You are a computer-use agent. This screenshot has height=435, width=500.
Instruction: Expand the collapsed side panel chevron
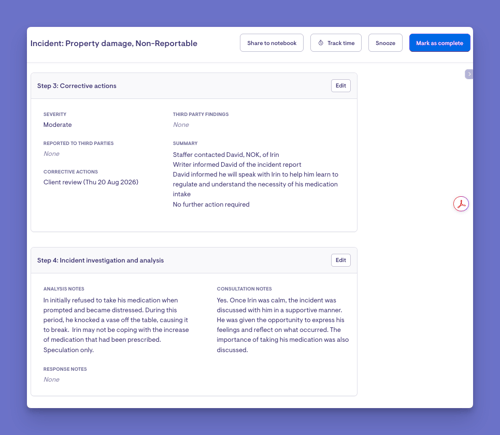[469, 74]
